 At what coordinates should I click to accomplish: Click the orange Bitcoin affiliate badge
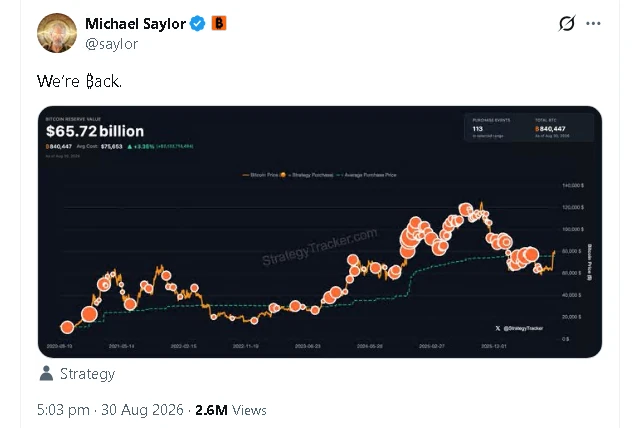tap(219, 23)
